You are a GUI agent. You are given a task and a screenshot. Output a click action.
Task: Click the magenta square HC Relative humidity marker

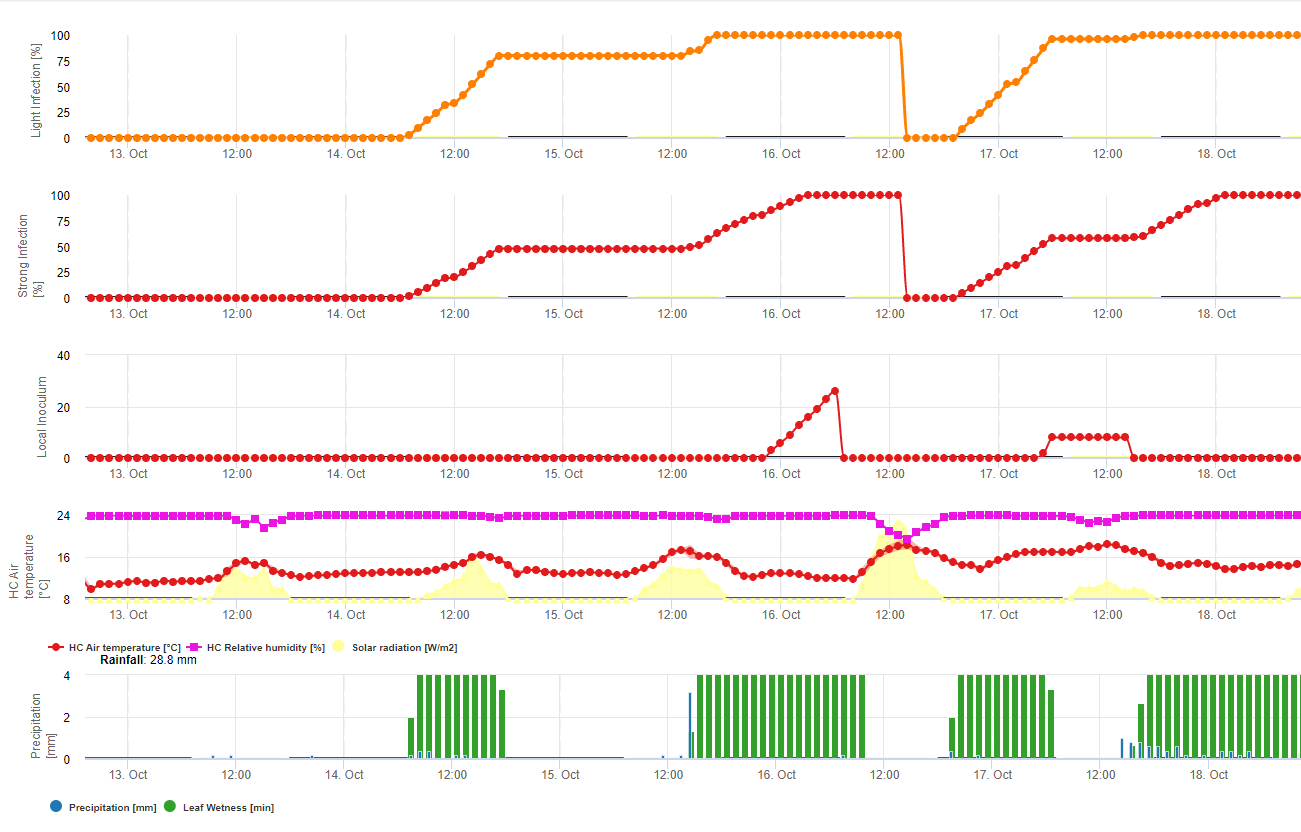196,648
